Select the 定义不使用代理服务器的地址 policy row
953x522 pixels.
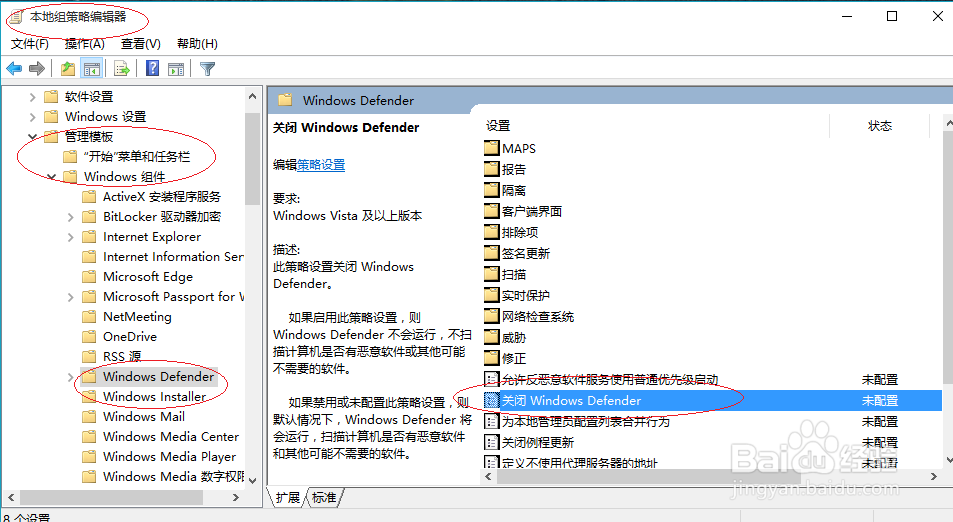click(x=712, y=463)
